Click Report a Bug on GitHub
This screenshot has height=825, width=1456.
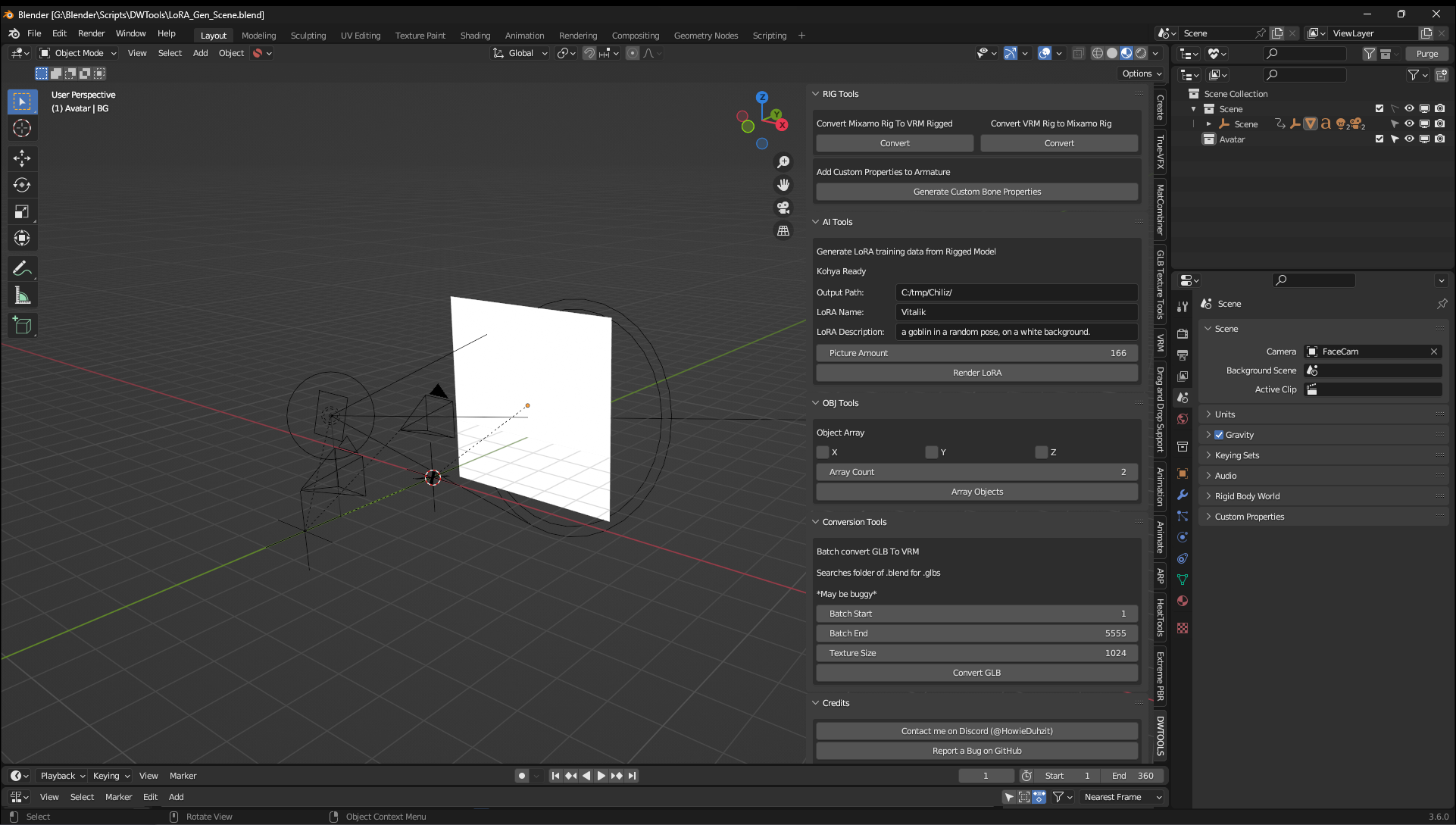point(976,750)
